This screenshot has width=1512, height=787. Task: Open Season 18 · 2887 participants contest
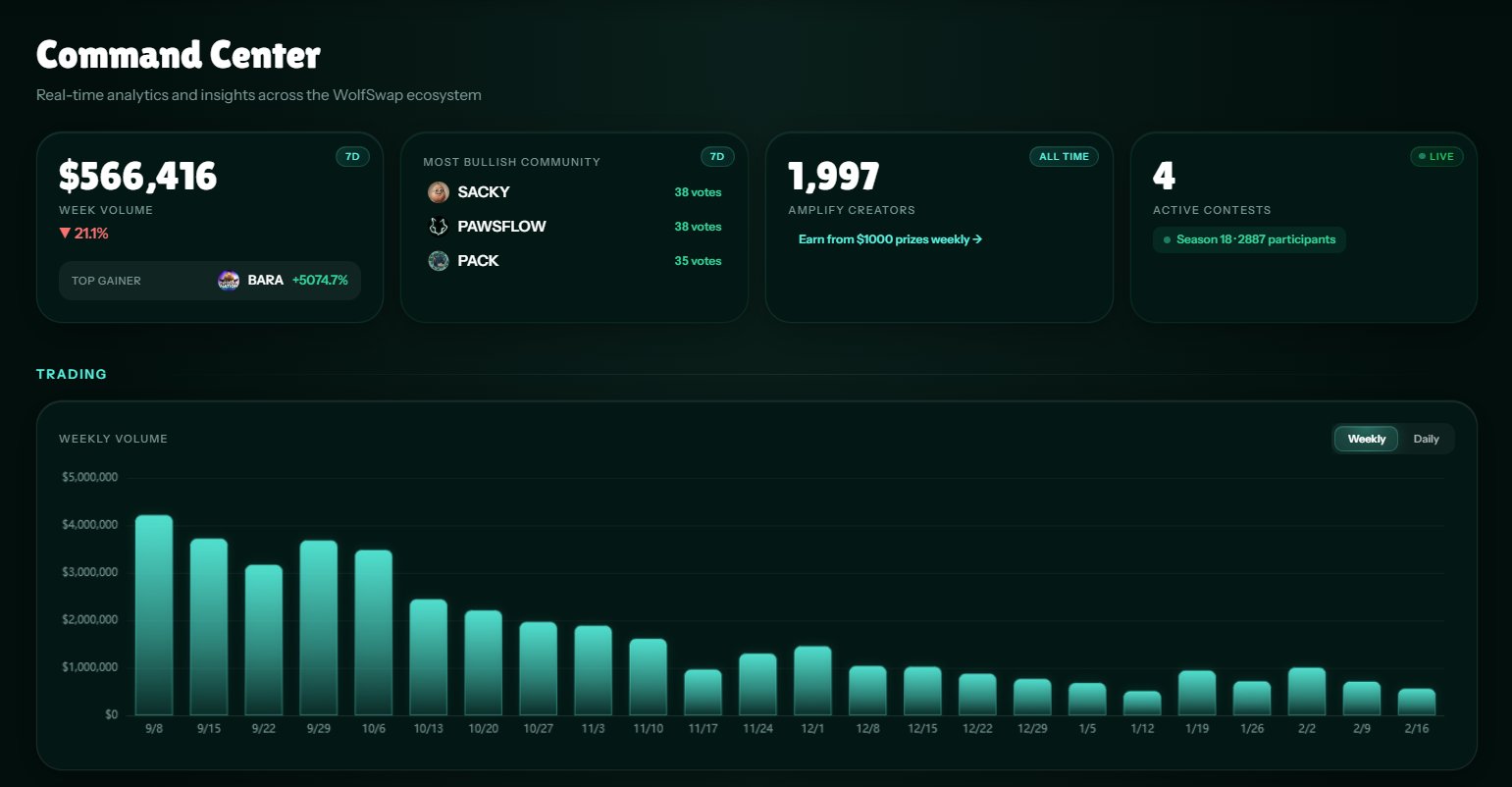tap(1249, 239)
